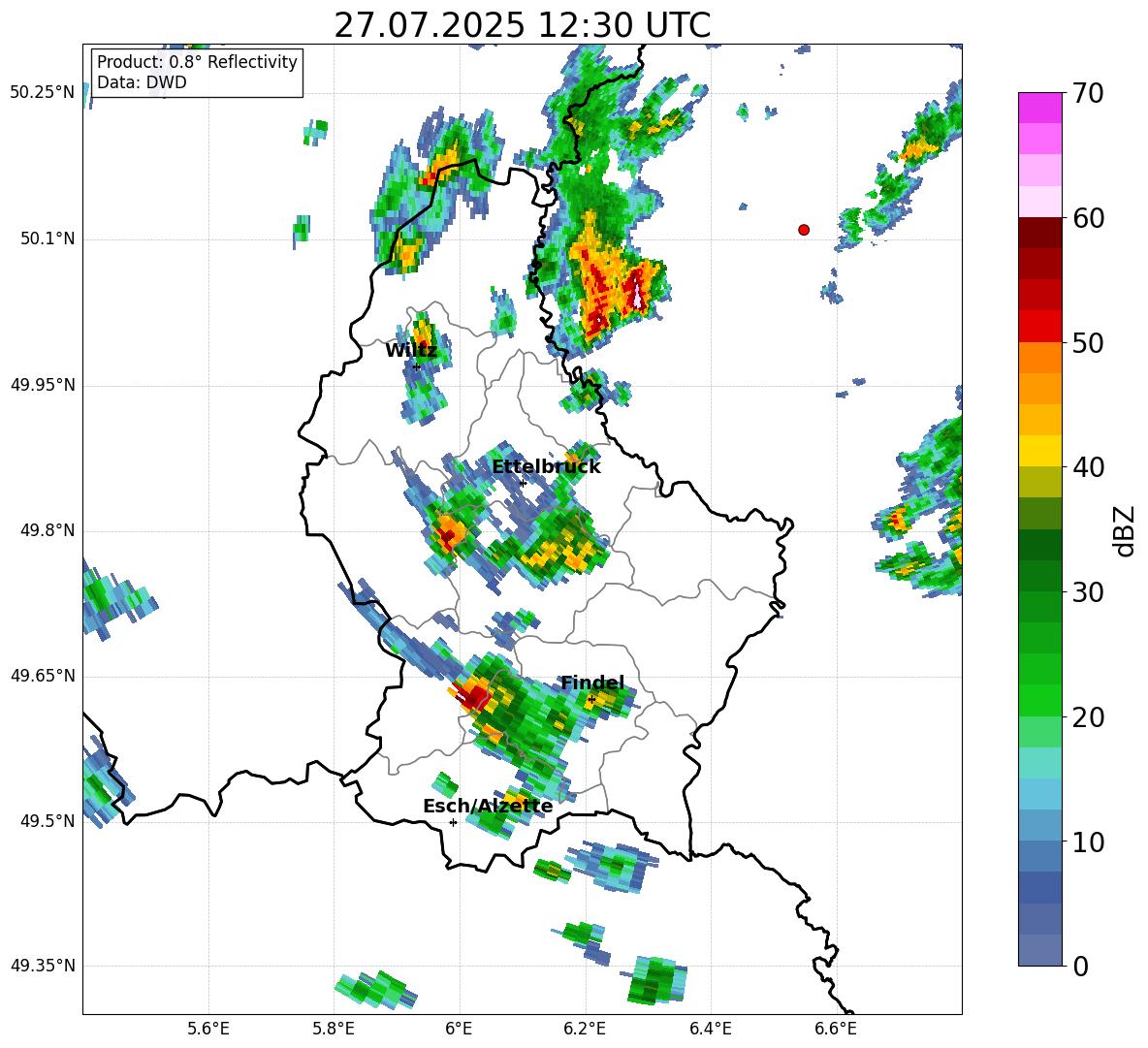The width and height of the screenshot is (1148, 1048).
Task: Click the magenta top colorbar segment
Action: [x=1039, y=108]
